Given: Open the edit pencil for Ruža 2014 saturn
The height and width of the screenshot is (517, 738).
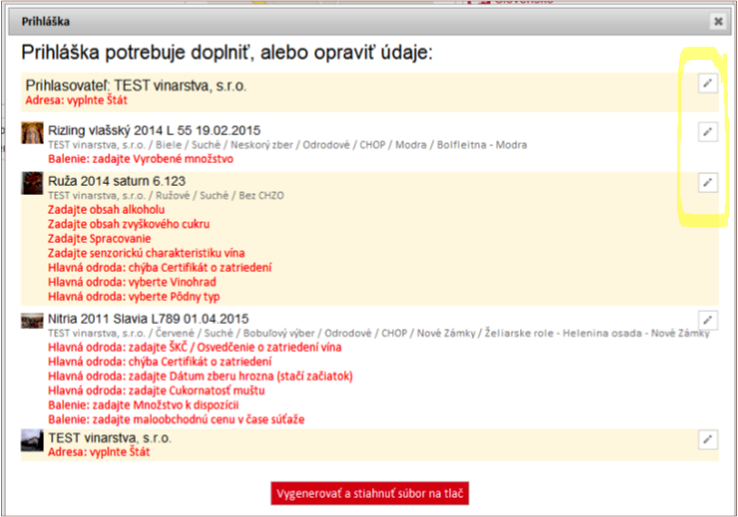Looking at the screenshot, I should (707, 183).
